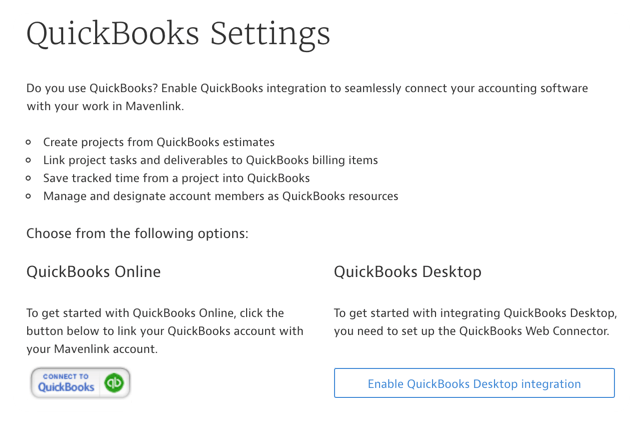The image size is (643, 425).
Task: Click the QuickBooks Settings page heading
Action: tap(178, 34)
